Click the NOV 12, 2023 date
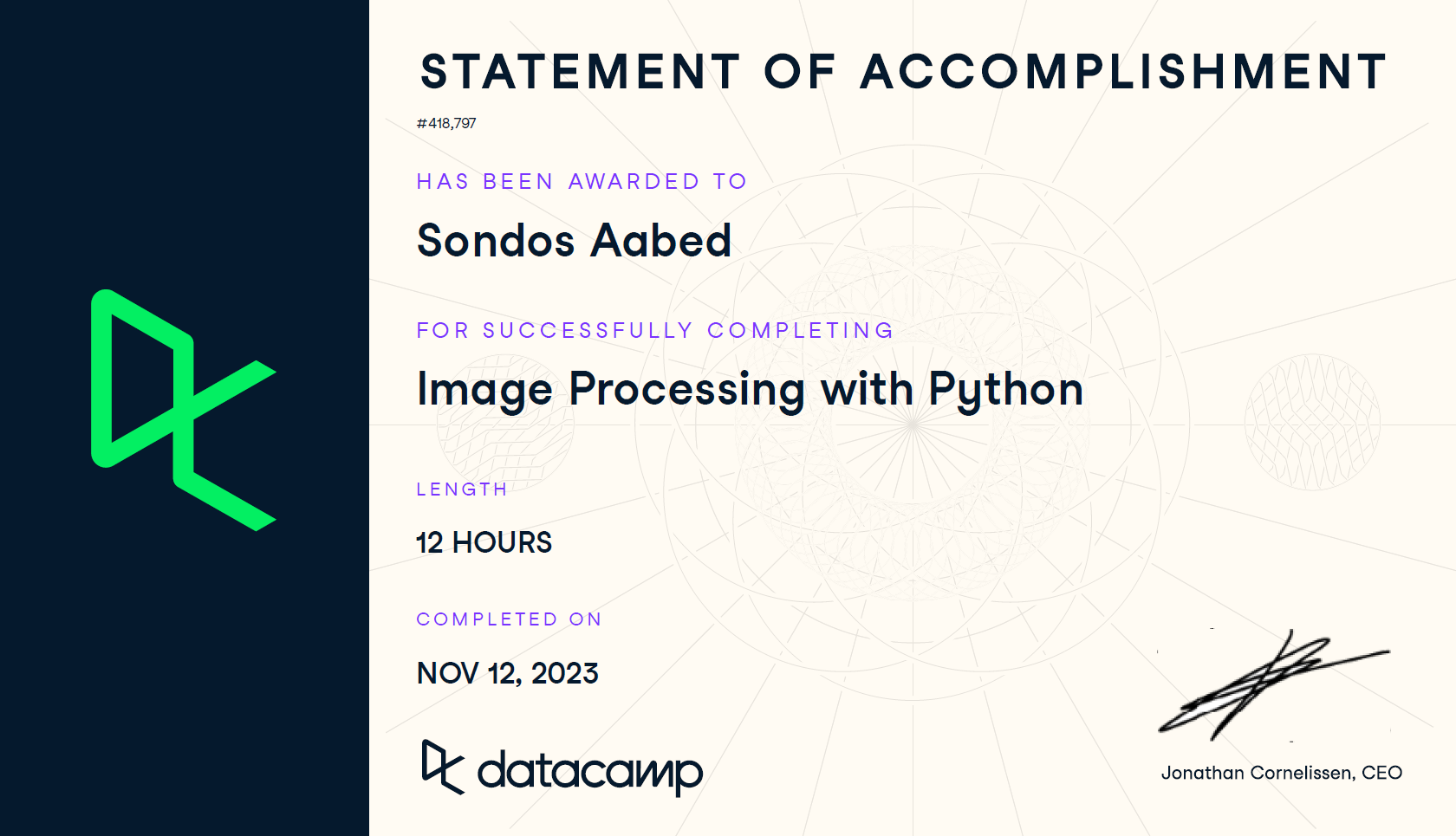 click(x=508, y=673)
